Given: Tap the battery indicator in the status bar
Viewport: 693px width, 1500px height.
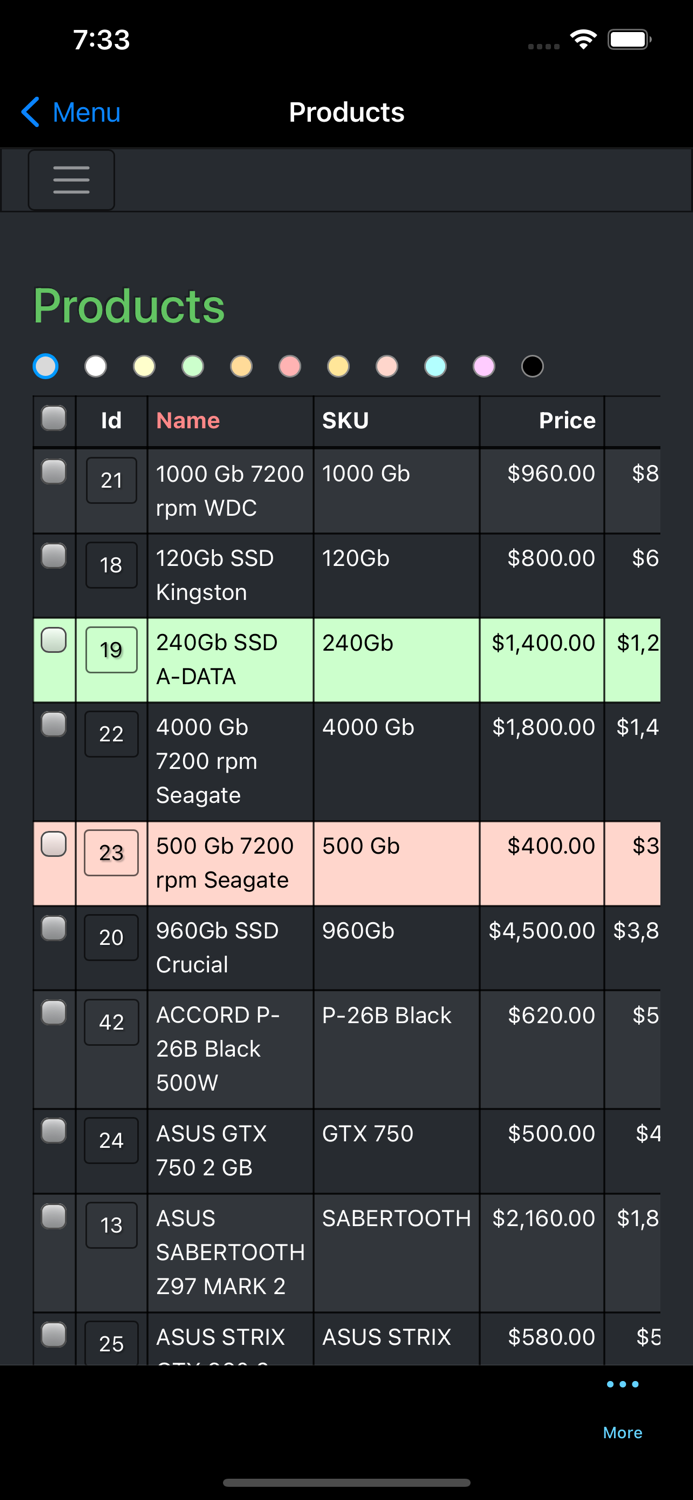Looking at the screenshot, I should [x=630, y=38].
